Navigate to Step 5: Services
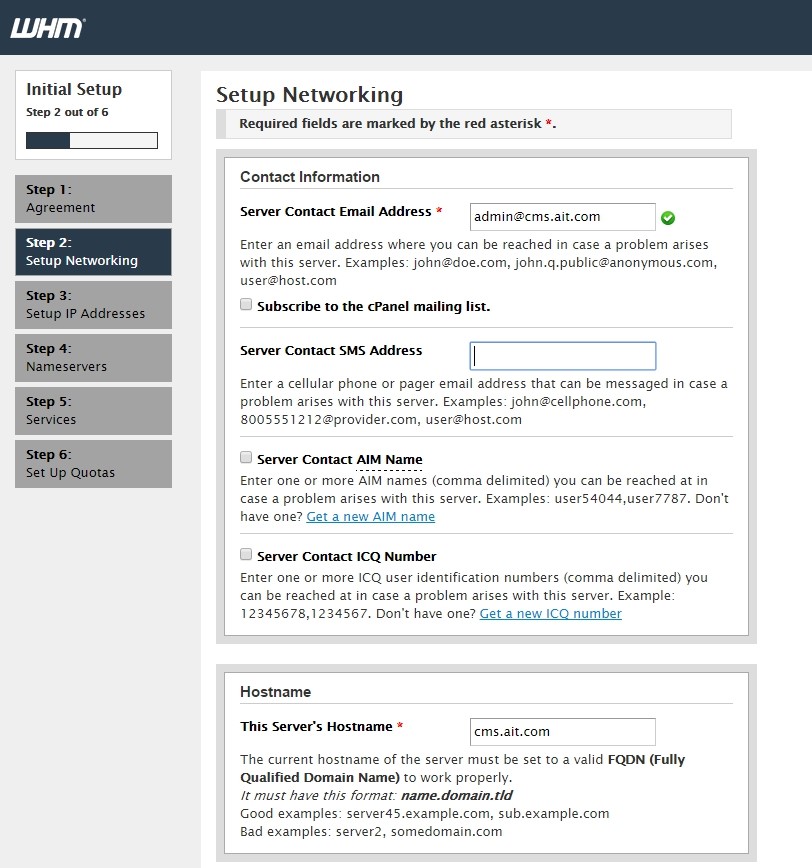812x868 pixels. 93,411
